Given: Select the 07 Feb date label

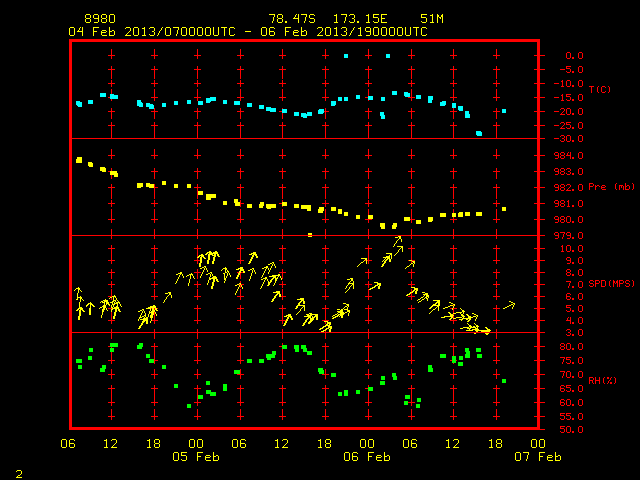Looking at the screenshot, I should click(538, 456).
